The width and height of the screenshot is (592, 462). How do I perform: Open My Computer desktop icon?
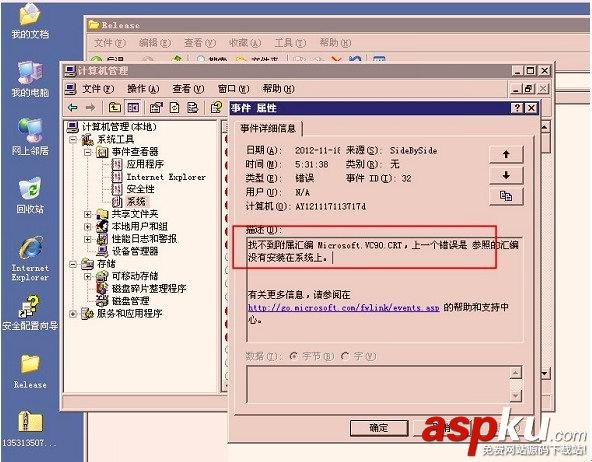tap(30, 79)
